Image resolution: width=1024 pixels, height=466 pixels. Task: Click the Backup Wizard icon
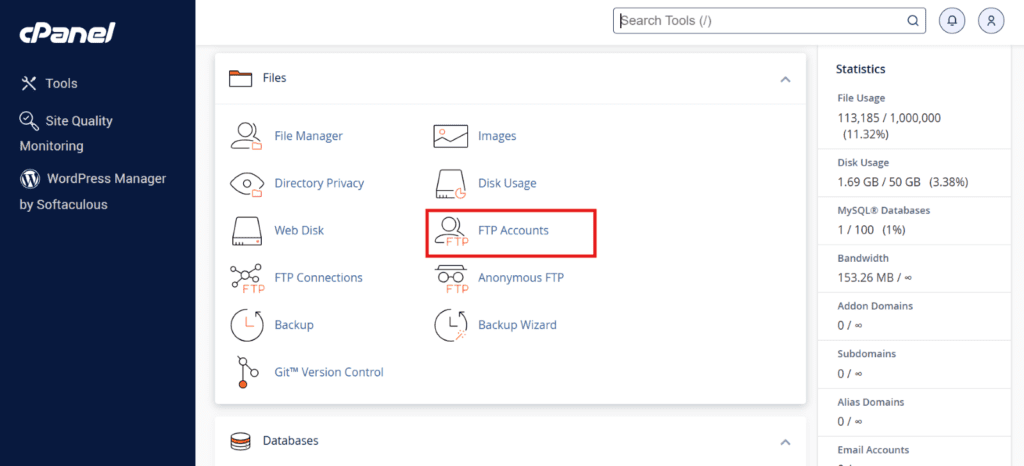coord(451,325)
